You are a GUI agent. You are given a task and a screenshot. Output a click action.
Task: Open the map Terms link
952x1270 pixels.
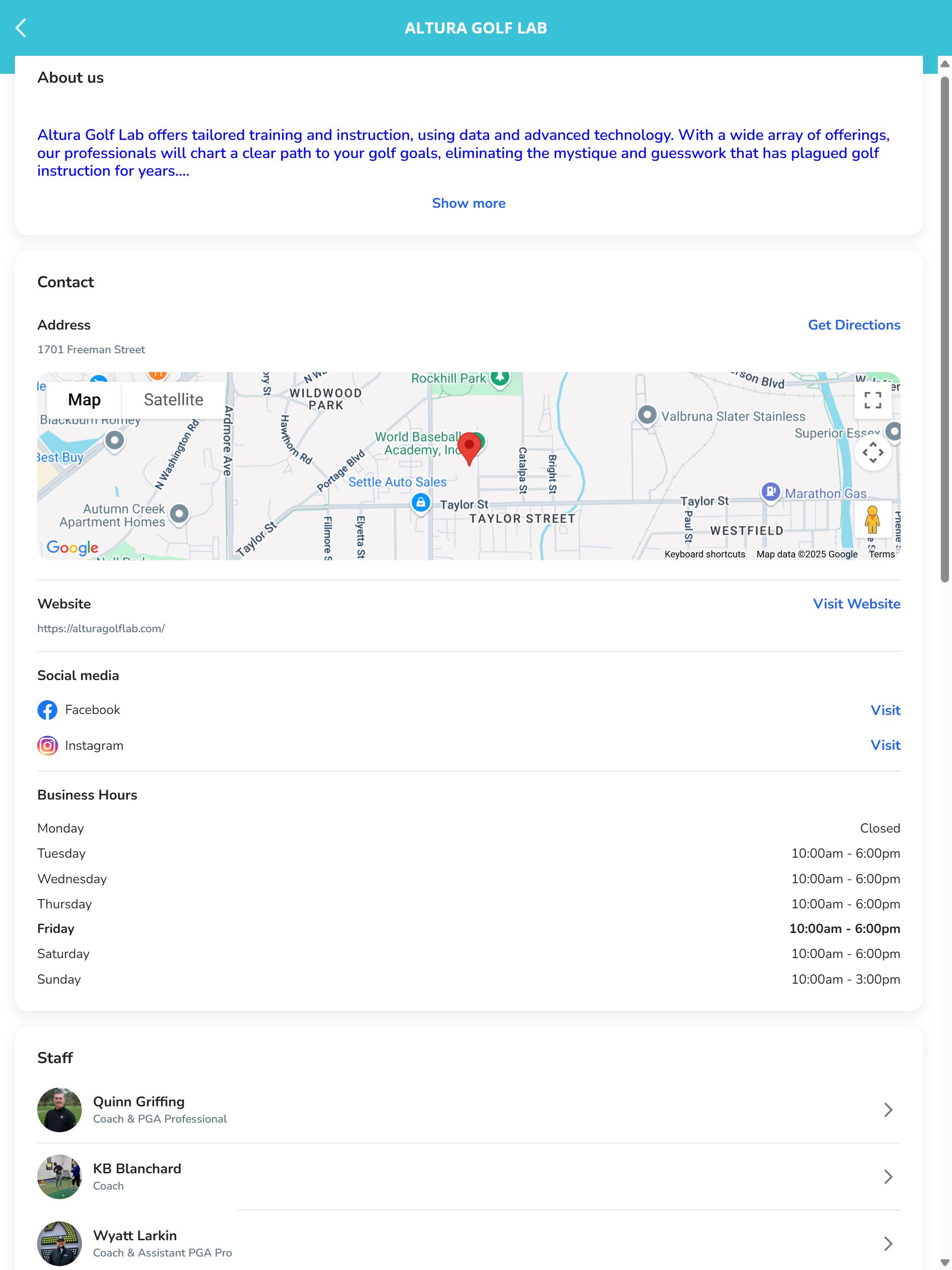881,554
